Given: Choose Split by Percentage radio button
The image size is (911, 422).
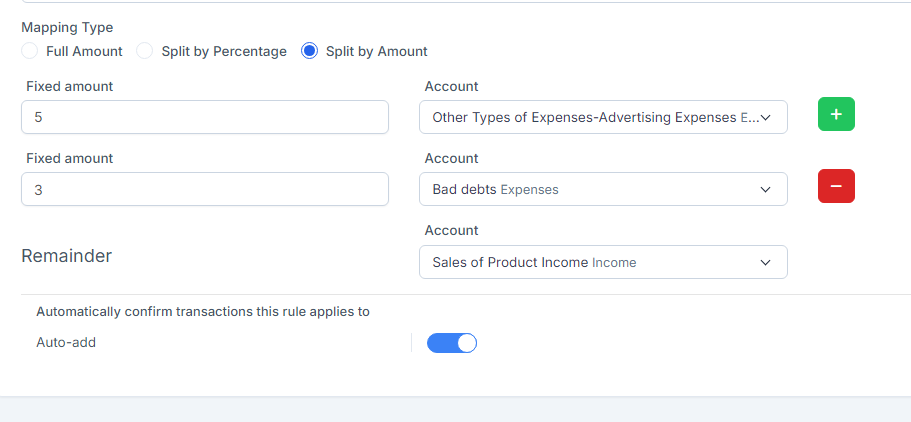Looking at the screenshot, I should pyautogui.click(x=145, y=51).
